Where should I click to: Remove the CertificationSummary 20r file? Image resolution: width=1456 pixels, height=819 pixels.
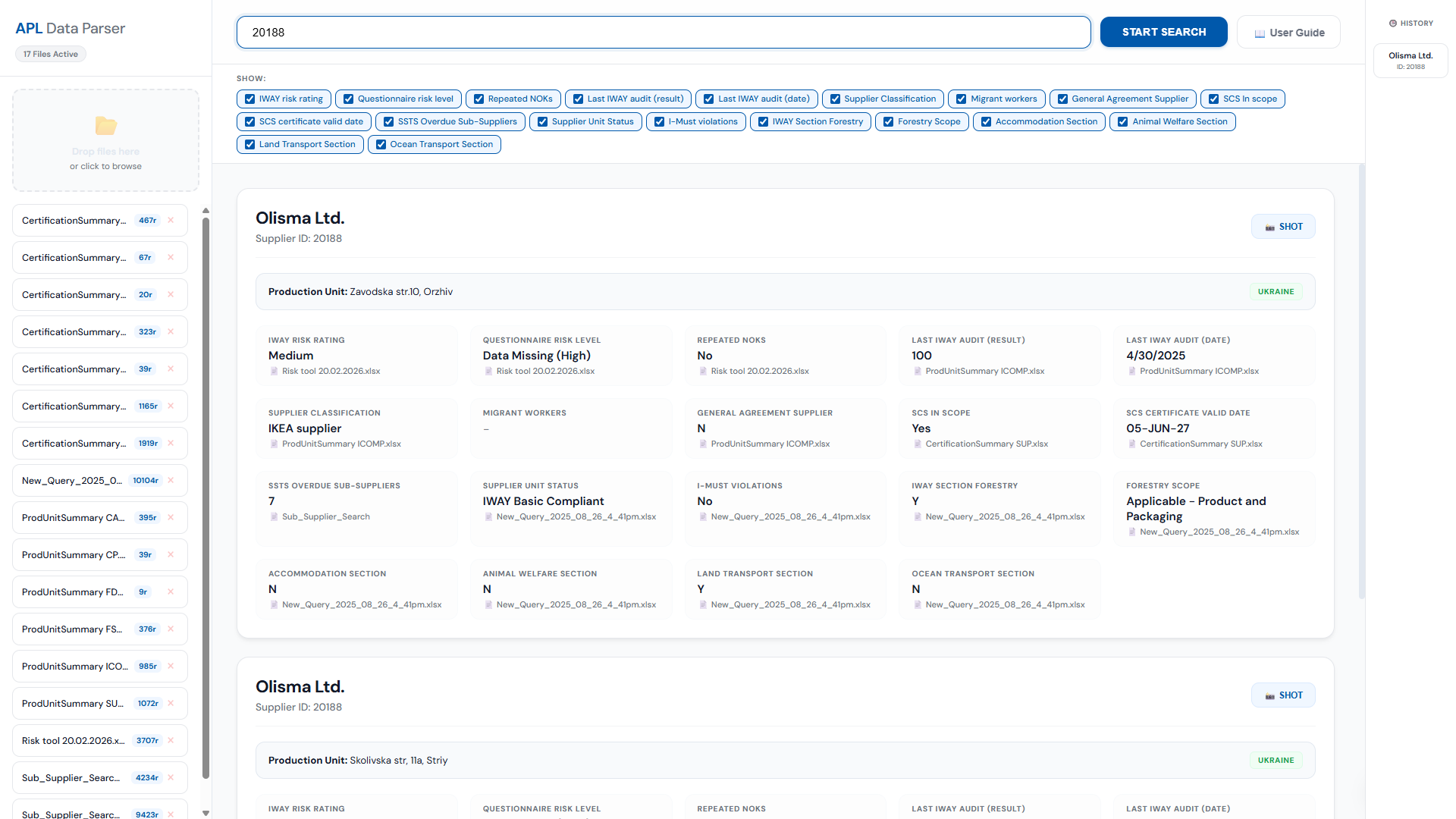coord(171,295)
